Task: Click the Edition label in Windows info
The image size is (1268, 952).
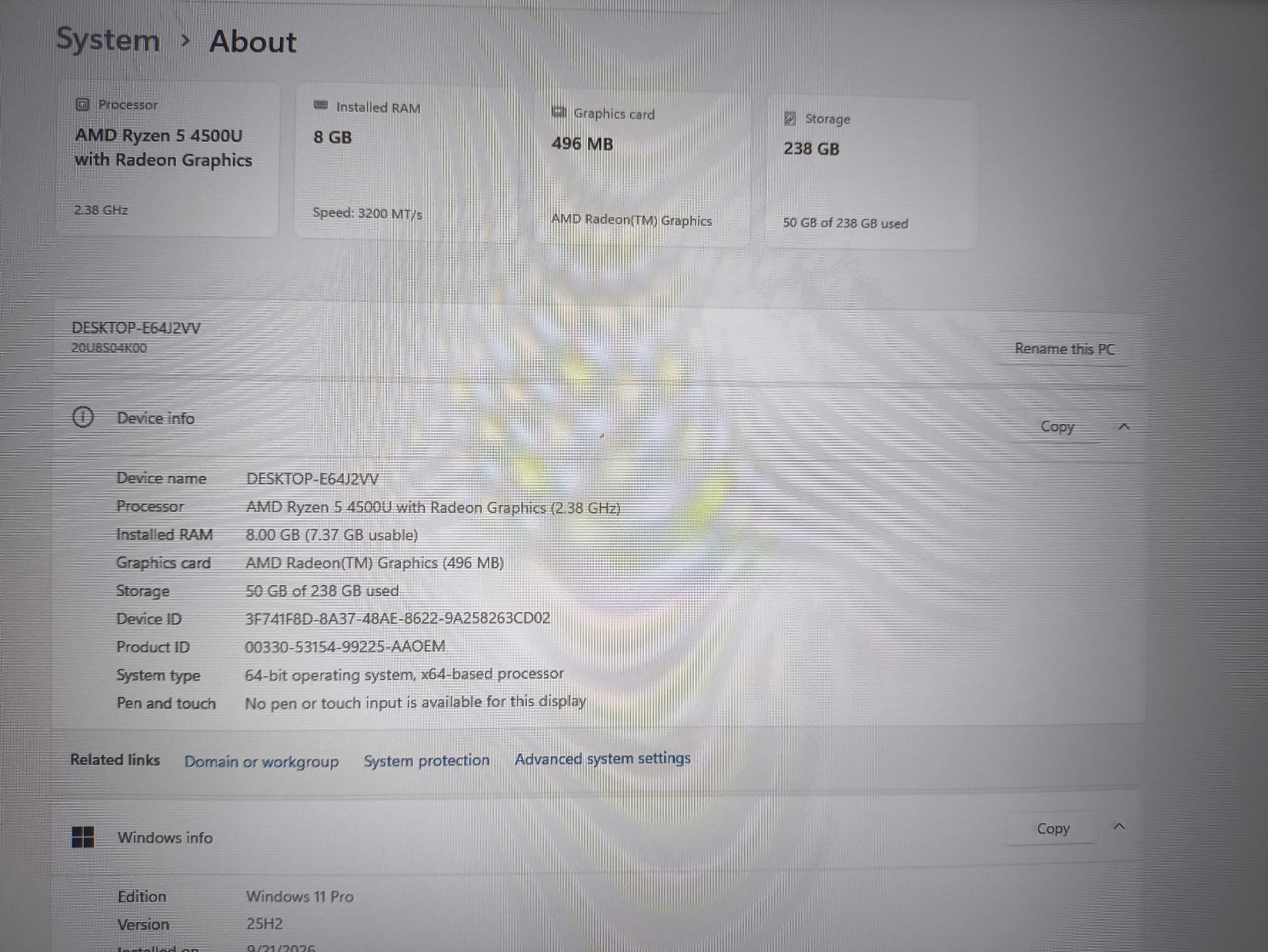Action: tap(142, 897)
